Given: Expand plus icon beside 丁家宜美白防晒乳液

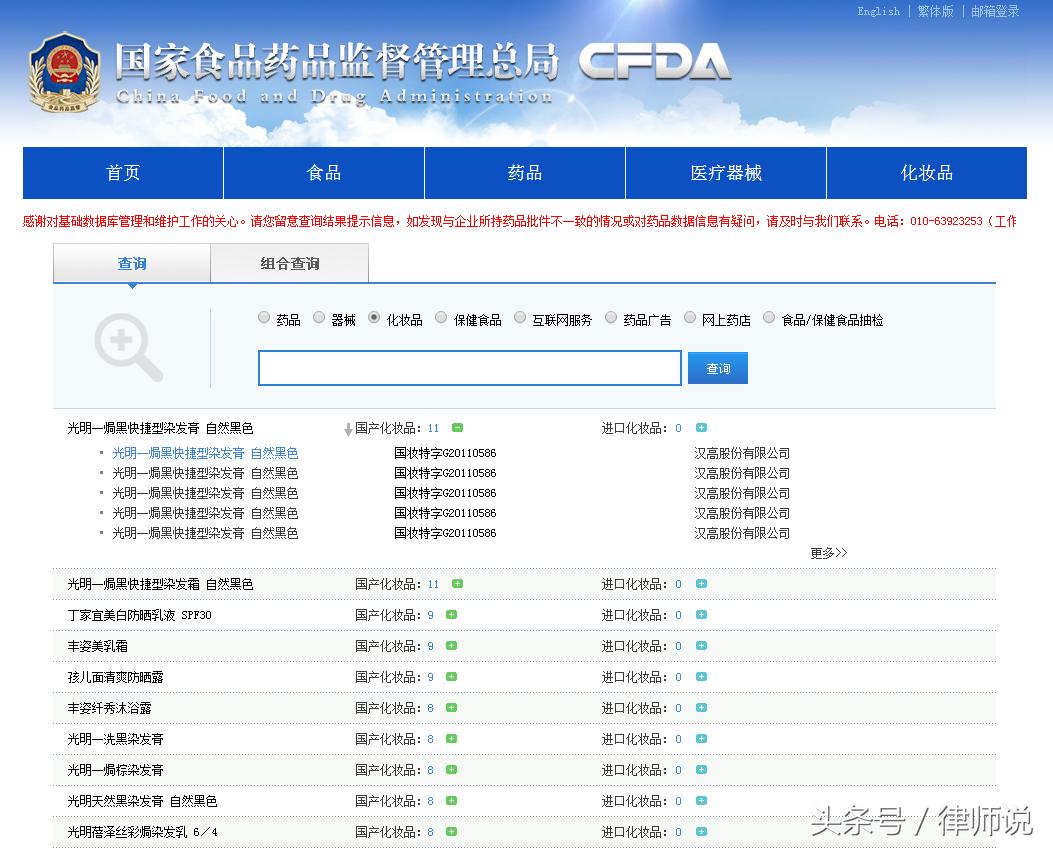Looking at the screenshot, I should point(449,615).
